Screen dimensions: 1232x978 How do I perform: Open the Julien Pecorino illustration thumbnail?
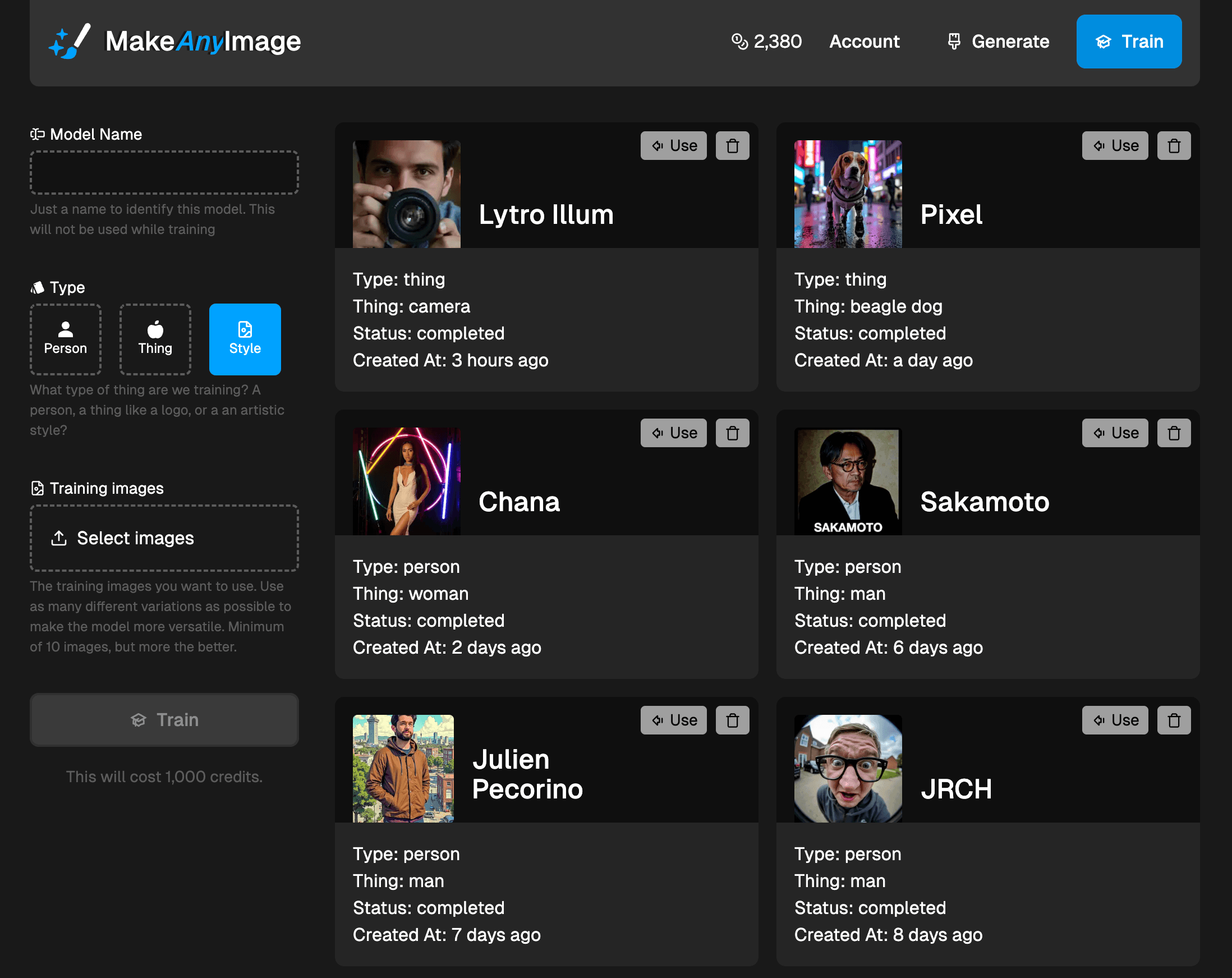tap(403, 769)
